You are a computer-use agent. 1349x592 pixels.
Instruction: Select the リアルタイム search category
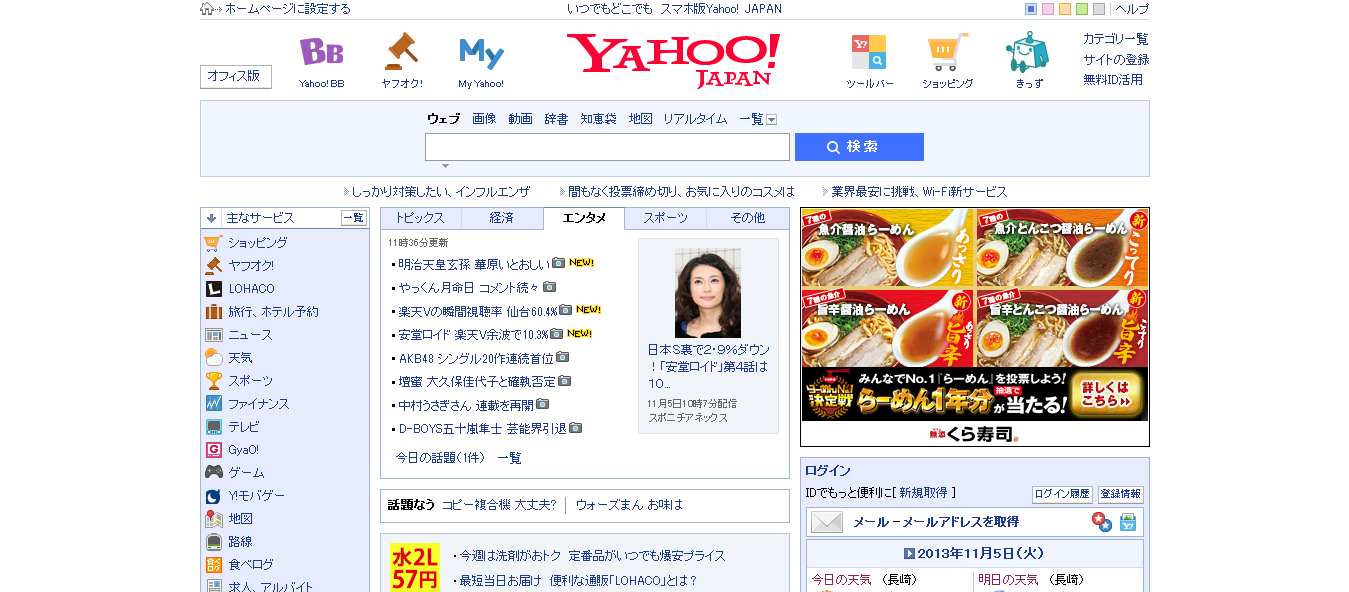695,119
